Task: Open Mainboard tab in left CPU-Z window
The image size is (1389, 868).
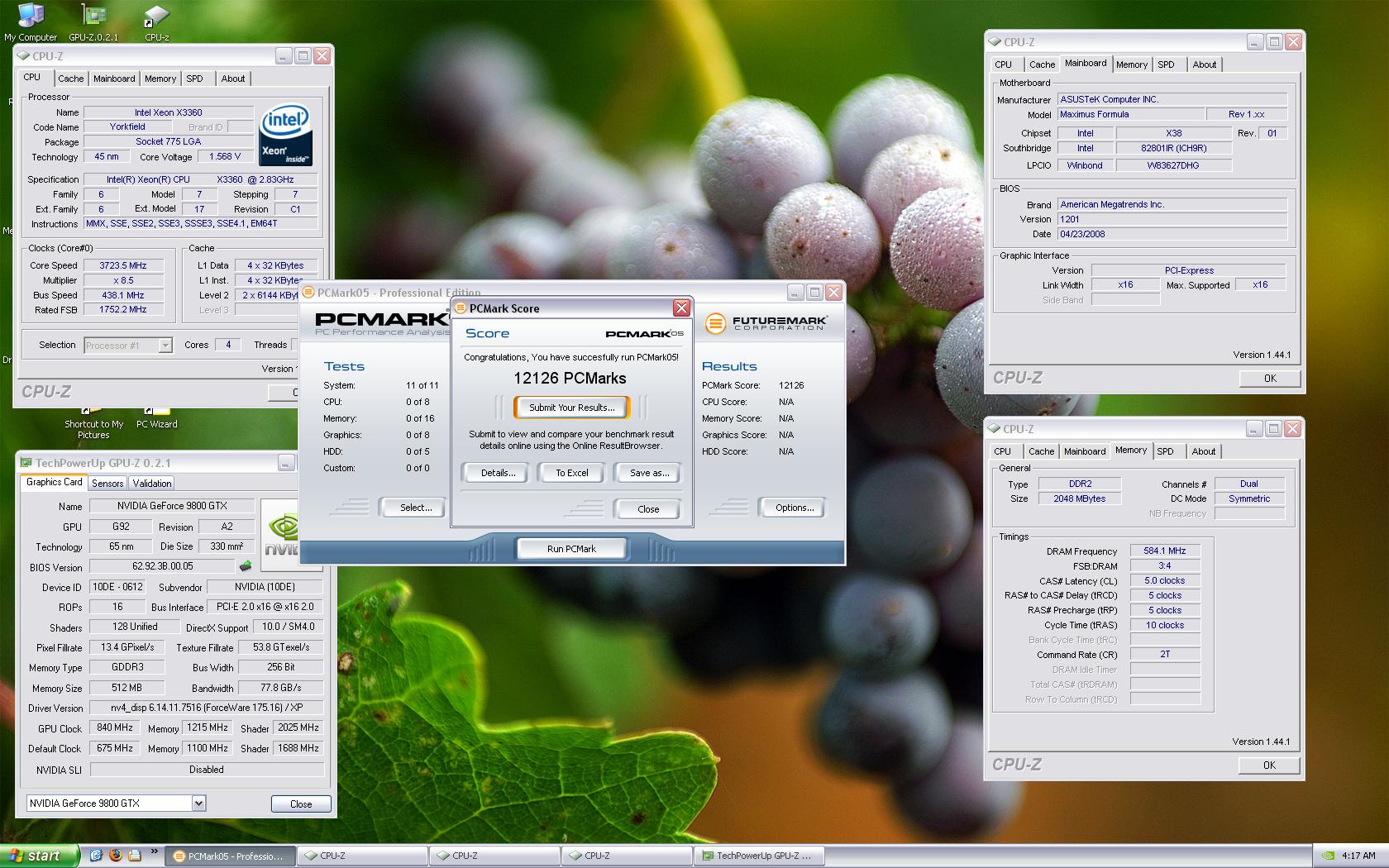Action: point(114,79)
